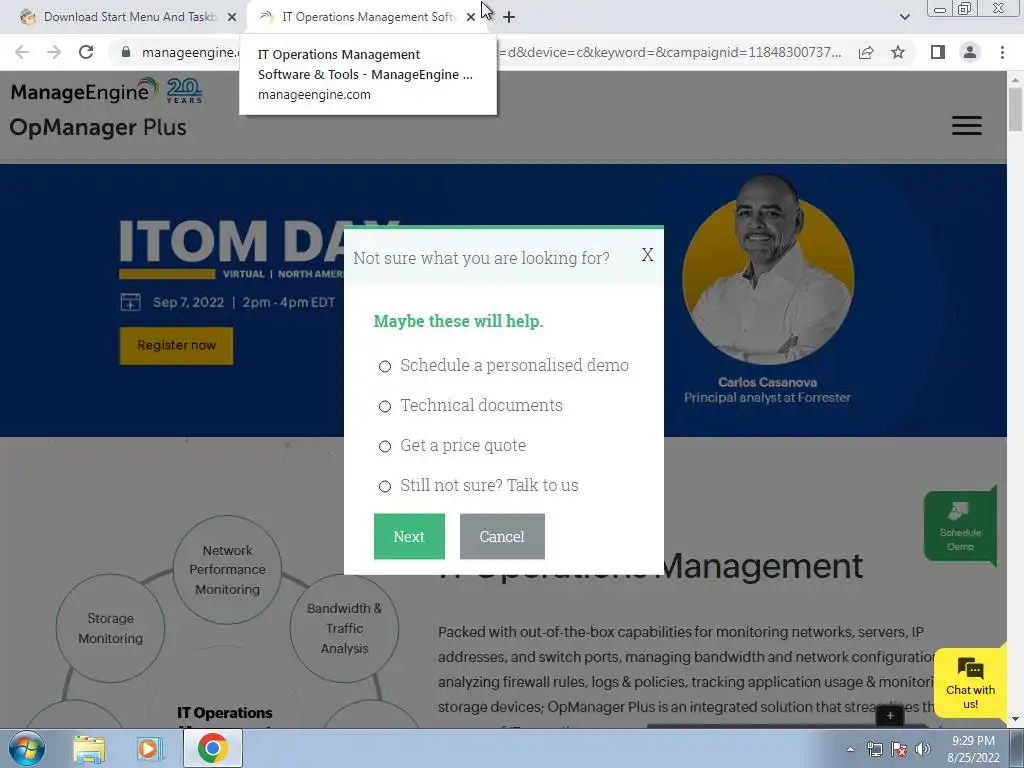Share this page icon in address bar
This screenshot has width=1024, height=768.
tap(866, 52)
